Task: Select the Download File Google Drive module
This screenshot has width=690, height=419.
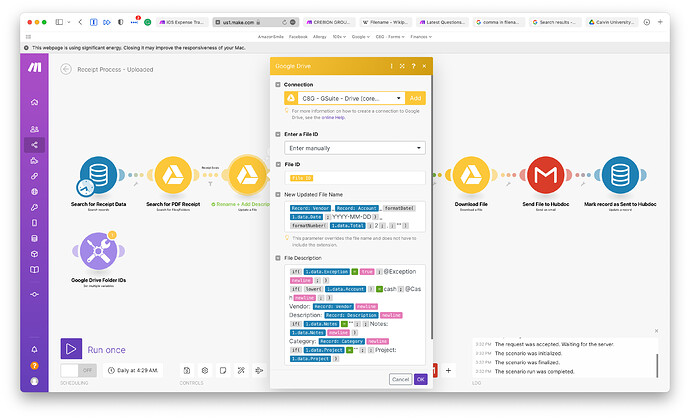Action: click(x=471, y=175)
